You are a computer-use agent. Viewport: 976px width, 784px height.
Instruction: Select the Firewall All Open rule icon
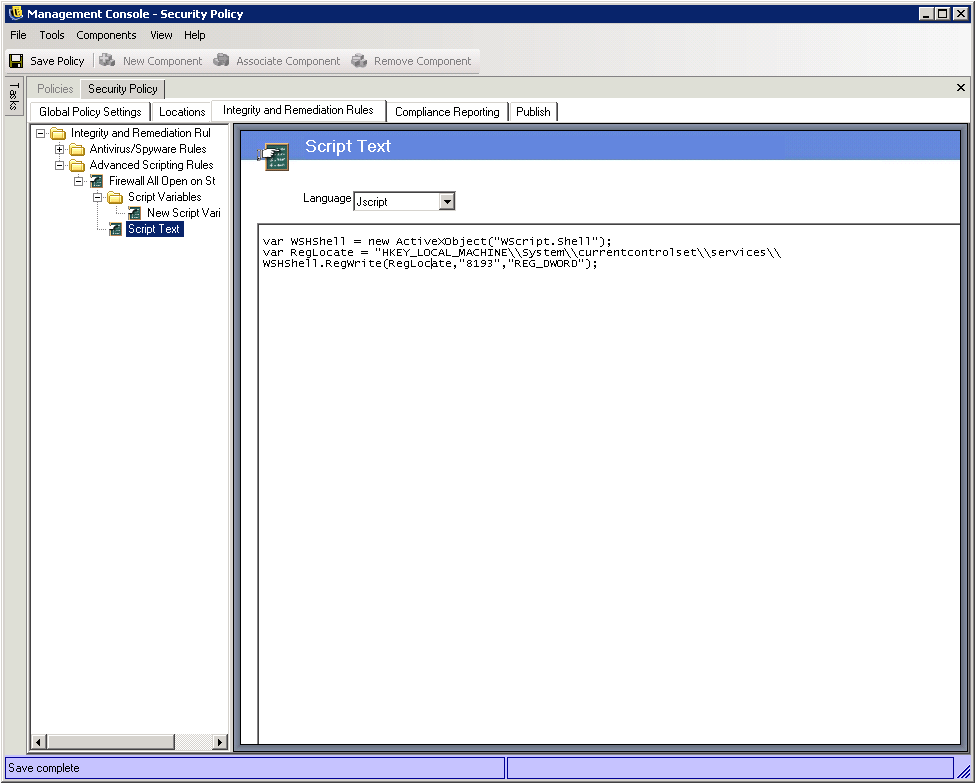pyautogui.click(x=97, y=181)
